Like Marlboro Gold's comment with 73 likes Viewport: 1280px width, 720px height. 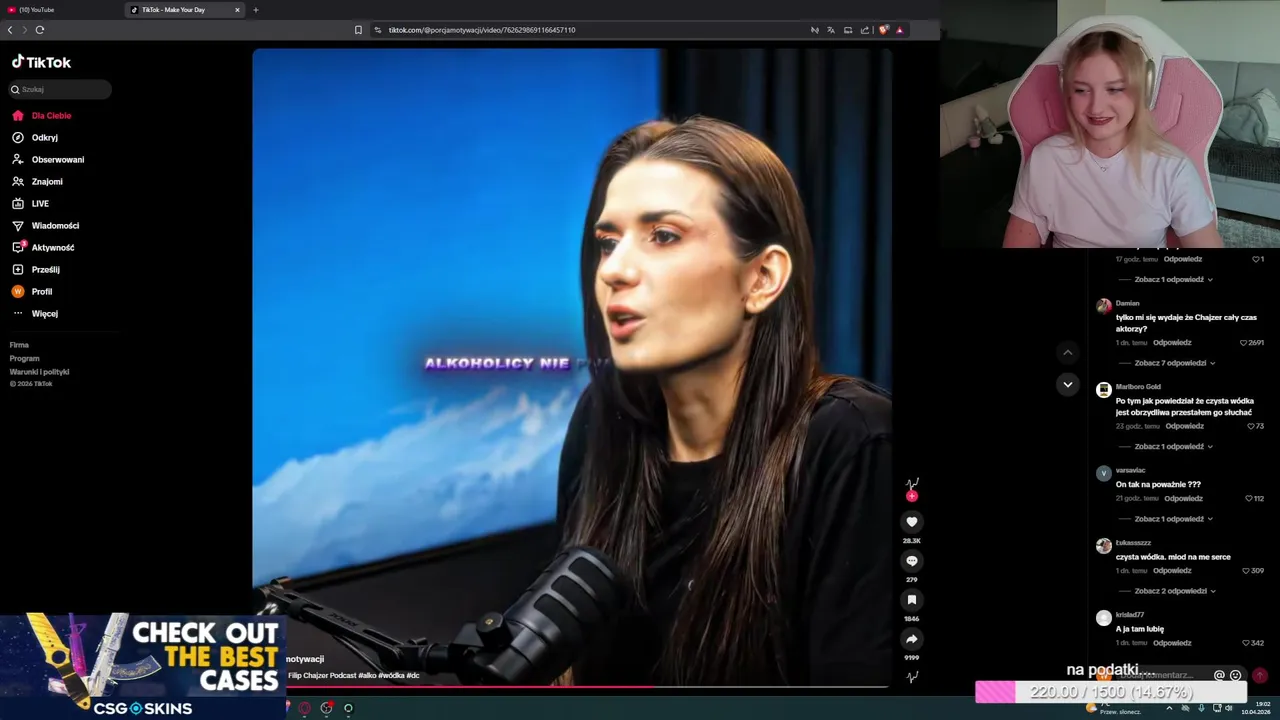(1250, 426)
